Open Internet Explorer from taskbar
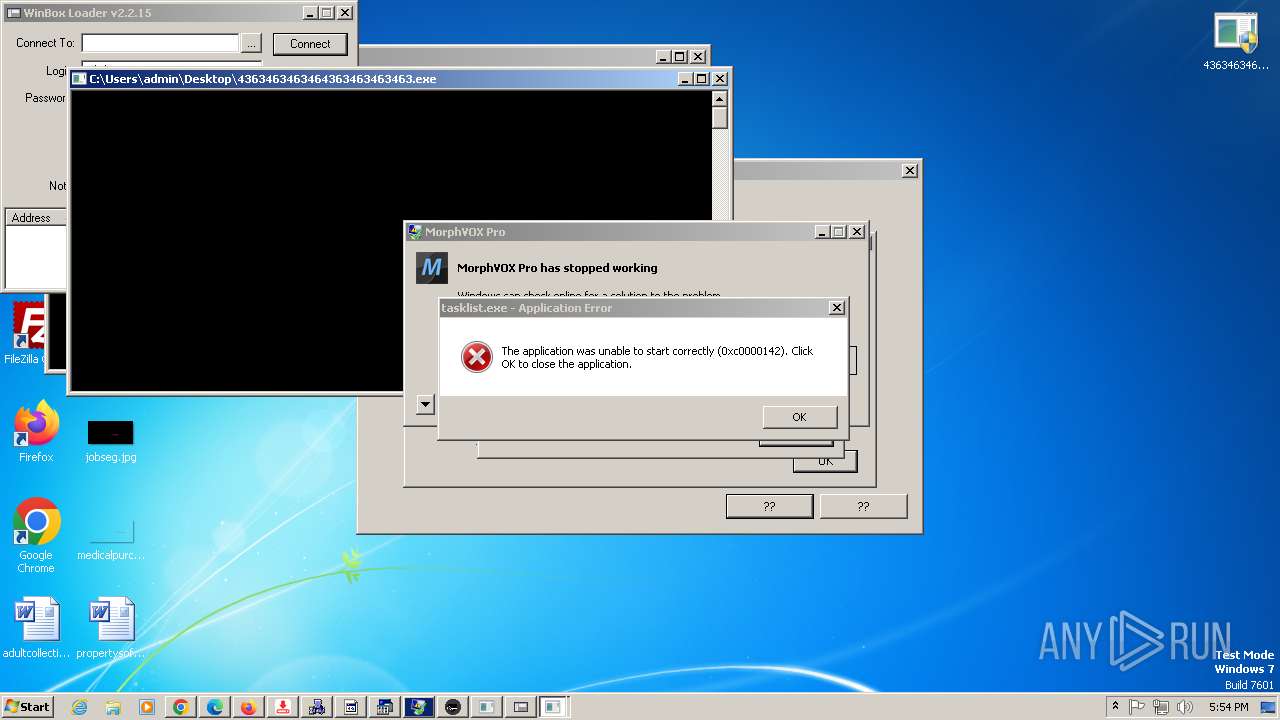Screen dimensions: 1280x720 click(x=79, y=707)
